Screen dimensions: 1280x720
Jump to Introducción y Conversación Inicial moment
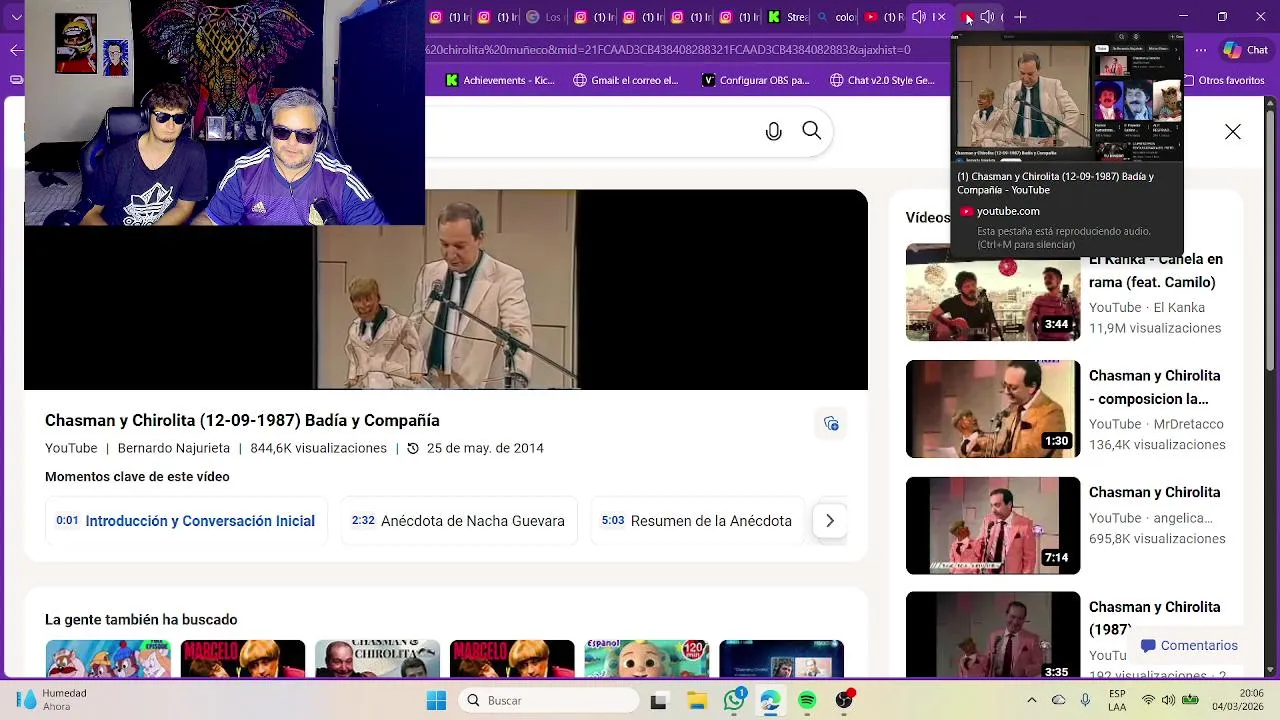point(186,521)
